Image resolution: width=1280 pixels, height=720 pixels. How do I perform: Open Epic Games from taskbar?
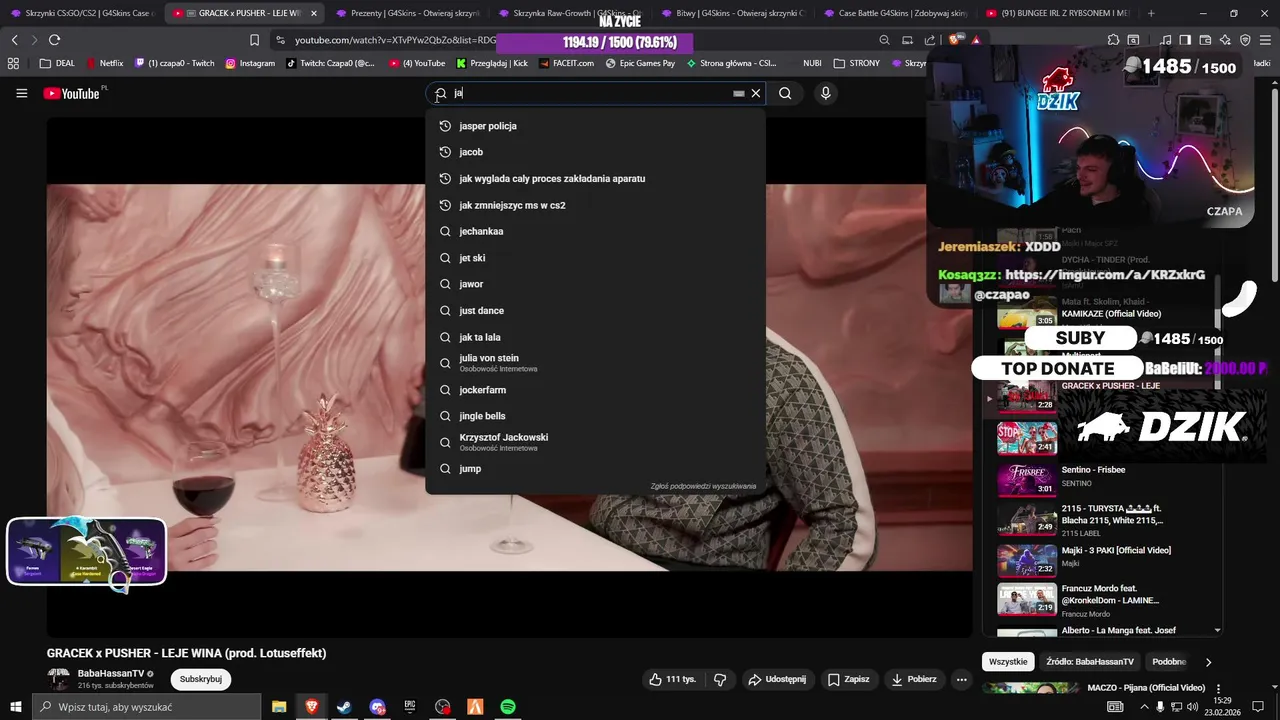pos(409,707)
